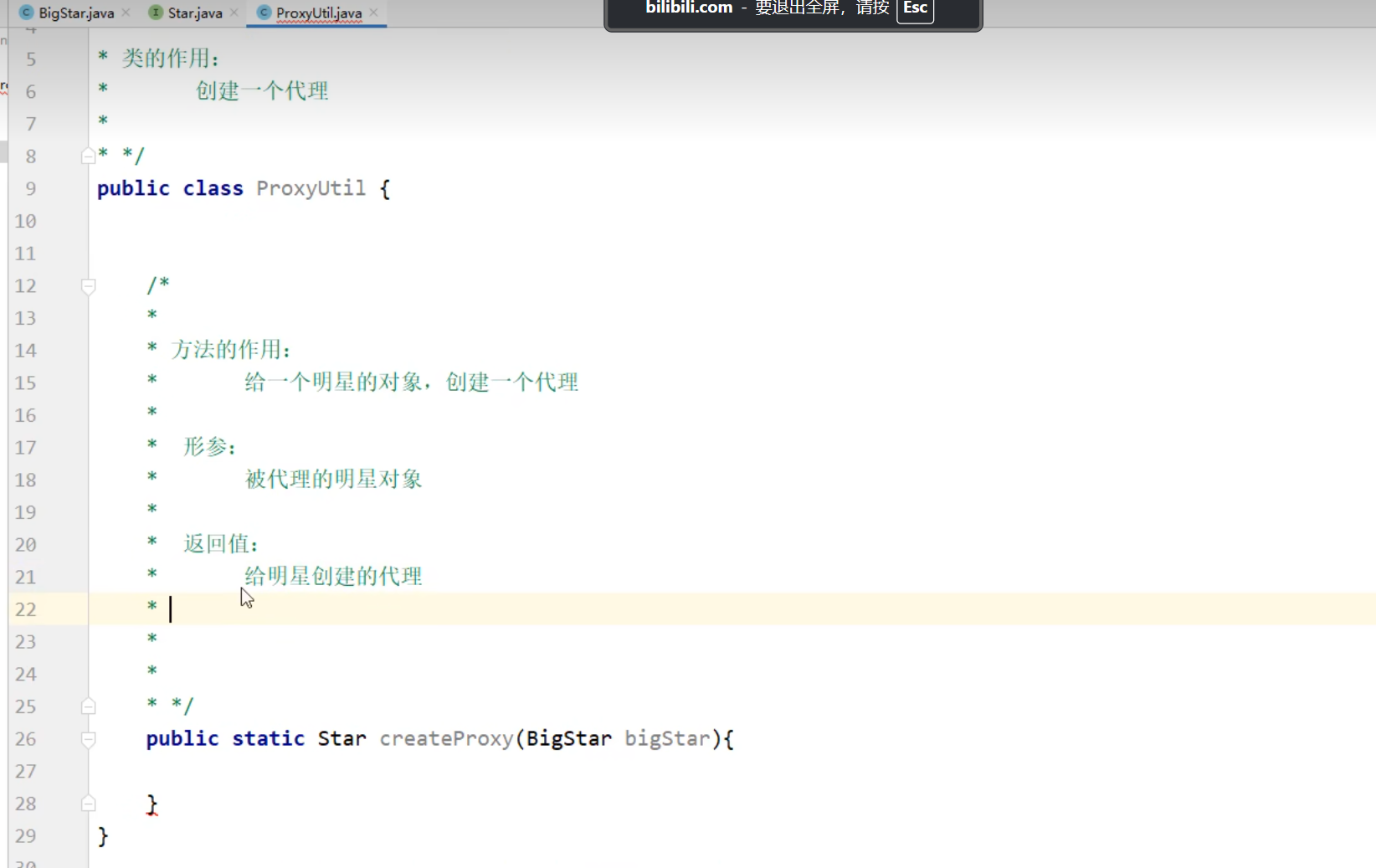Click the Esc key hint in fullscreen banner

coord(915,9)
